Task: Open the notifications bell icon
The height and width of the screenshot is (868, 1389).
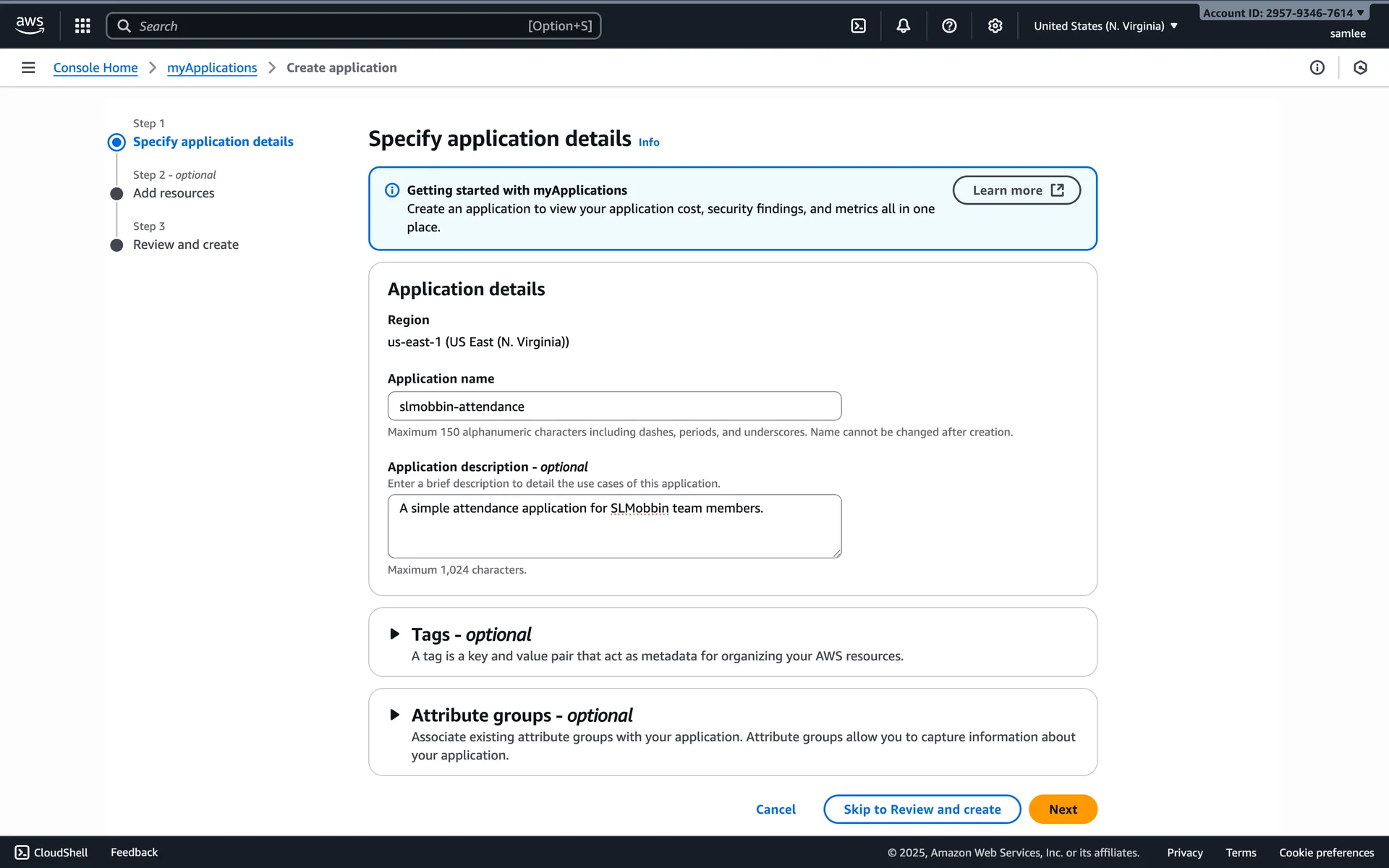Action: [904, 26]
